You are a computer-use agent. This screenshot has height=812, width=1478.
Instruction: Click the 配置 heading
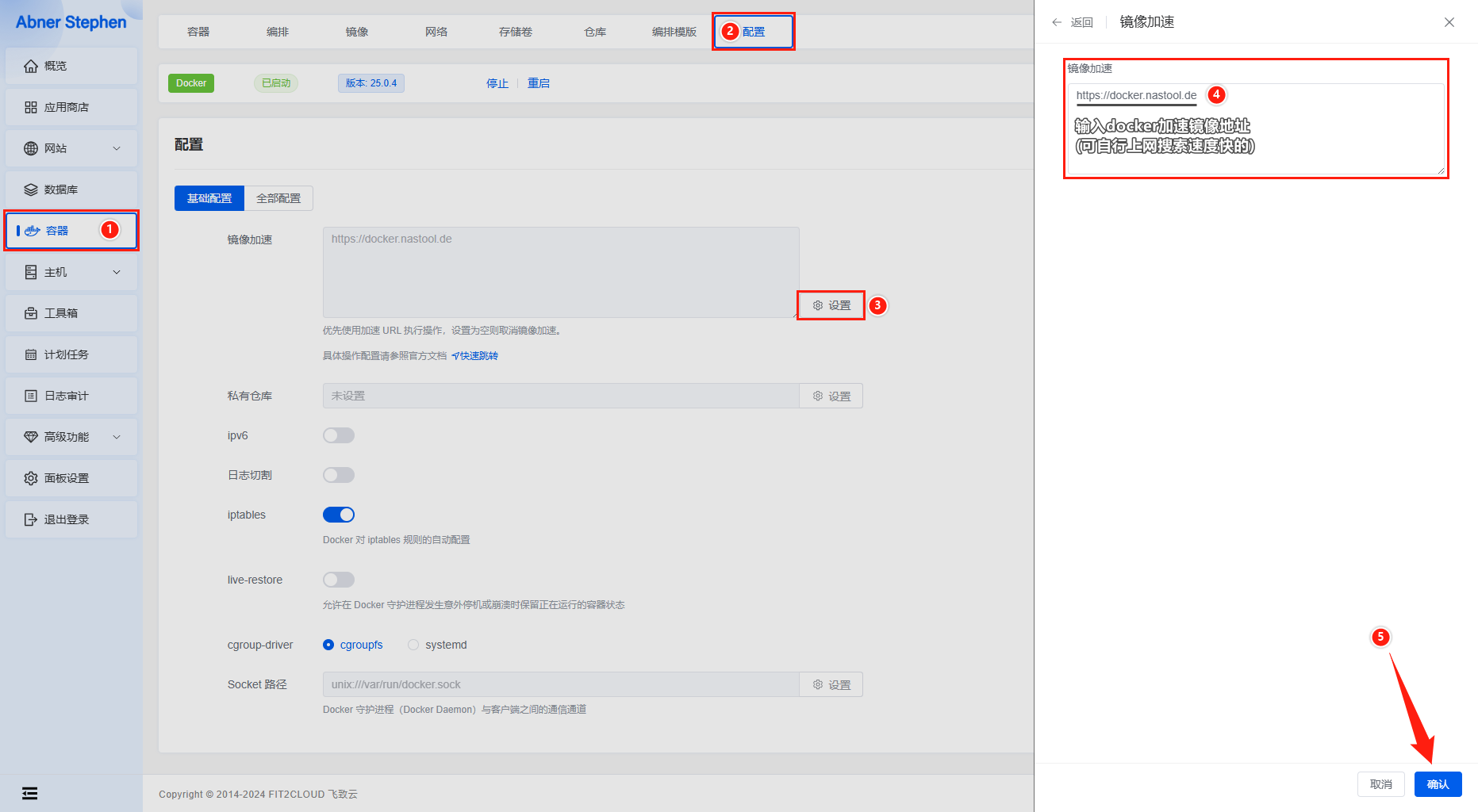point(189,144)
